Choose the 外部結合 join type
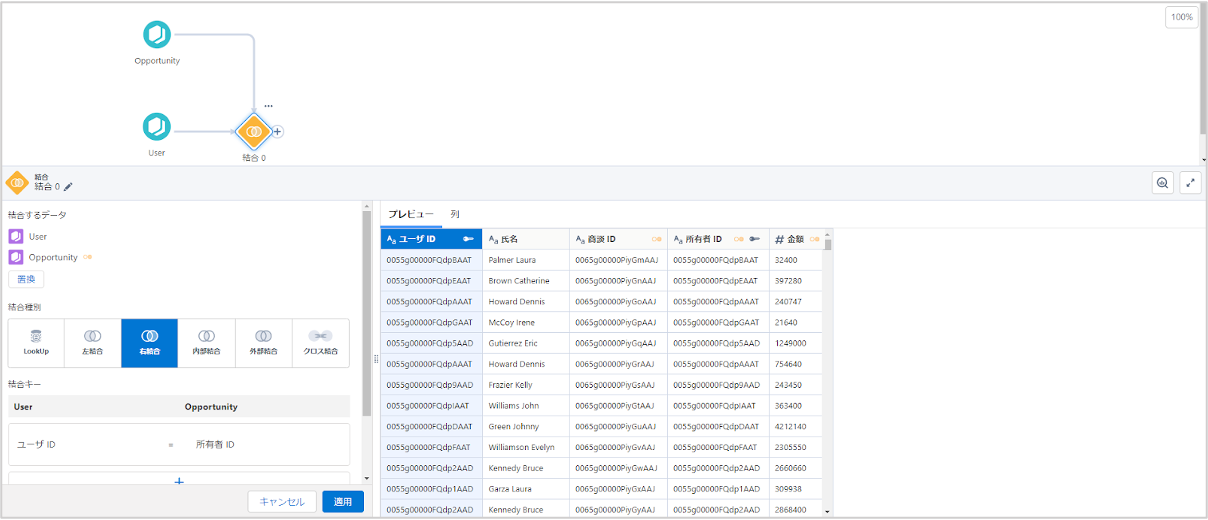 (x=264, y=343)
